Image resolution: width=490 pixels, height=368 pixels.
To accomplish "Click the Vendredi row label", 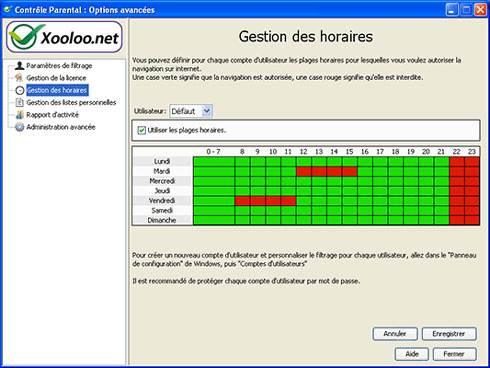I will [x=162, y=201].
